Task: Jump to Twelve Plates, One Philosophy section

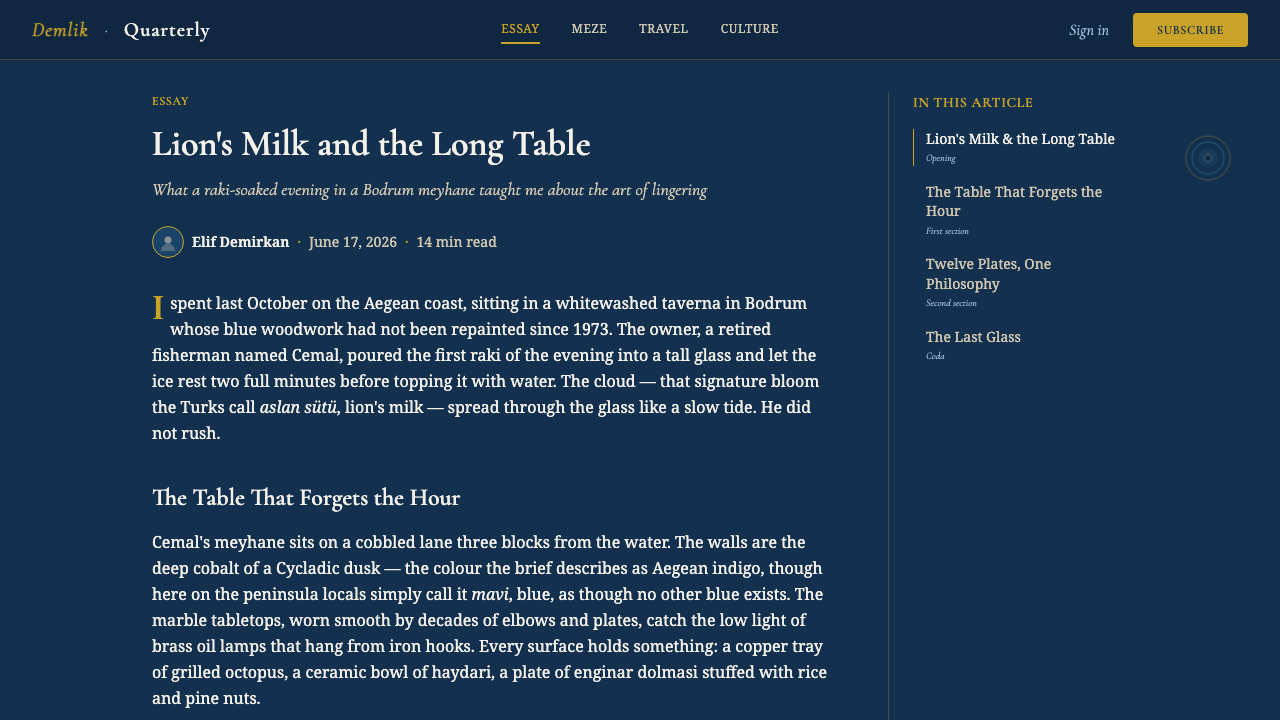Action: coord(1020,283)
